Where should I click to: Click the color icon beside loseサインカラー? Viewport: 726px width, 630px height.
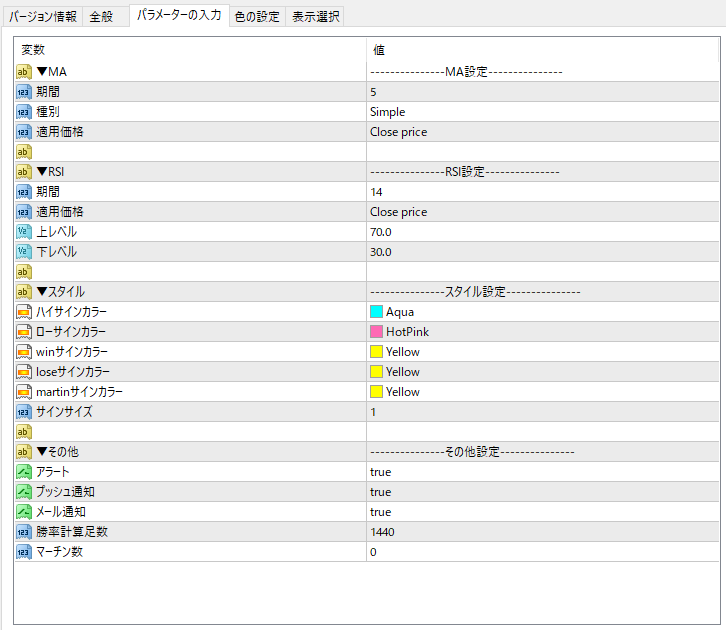pos(24,372)
